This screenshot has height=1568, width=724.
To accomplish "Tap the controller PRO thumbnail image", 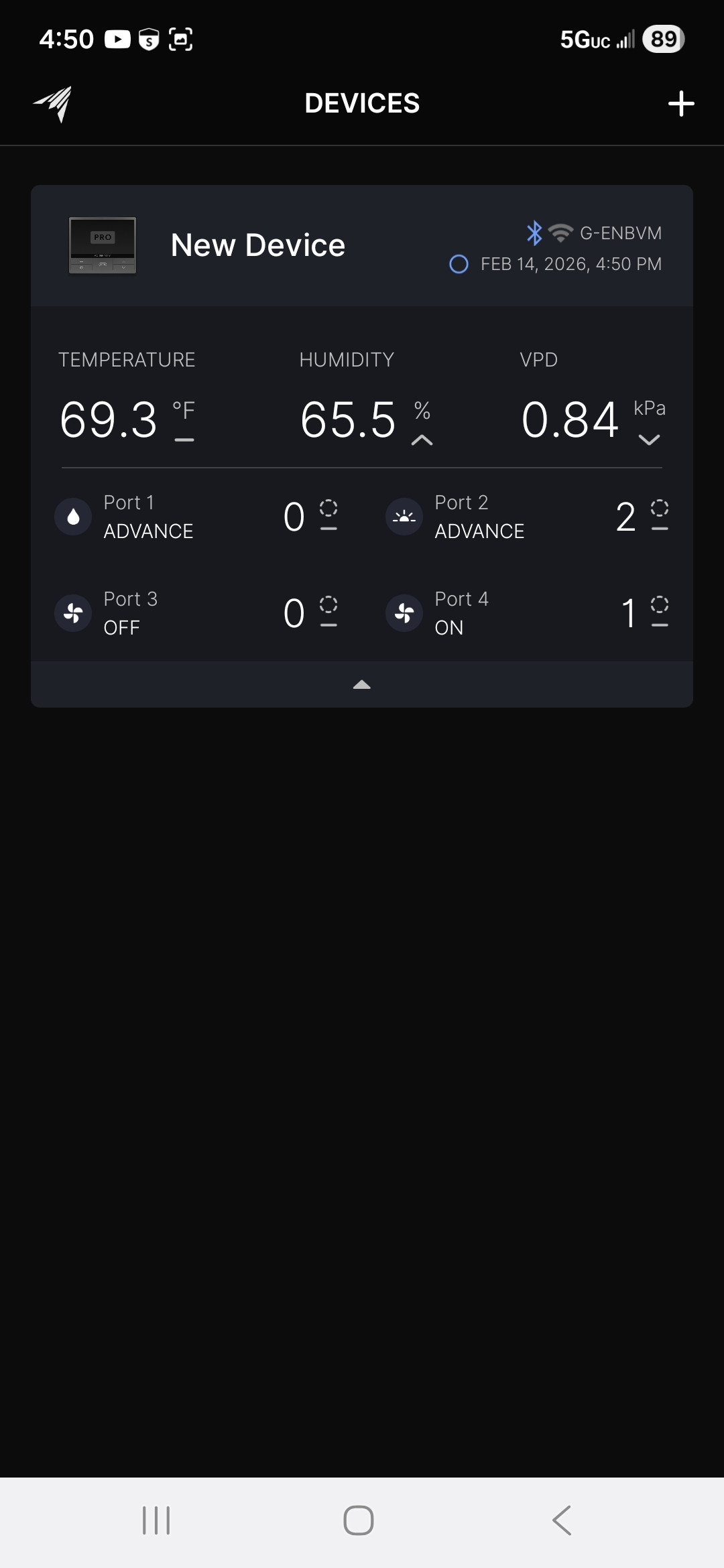I will (103, 245).
